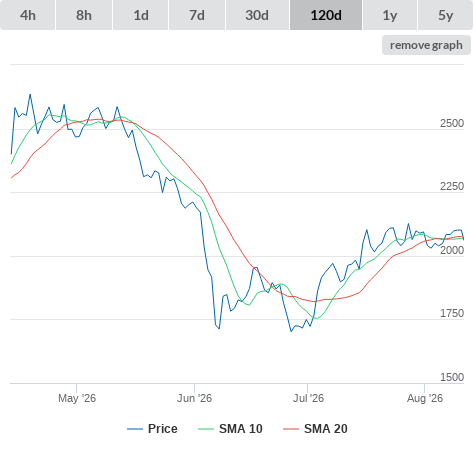This screenshot has width=474, height=455.
Task: Click the remove graph button
Action: click(426, 45)
